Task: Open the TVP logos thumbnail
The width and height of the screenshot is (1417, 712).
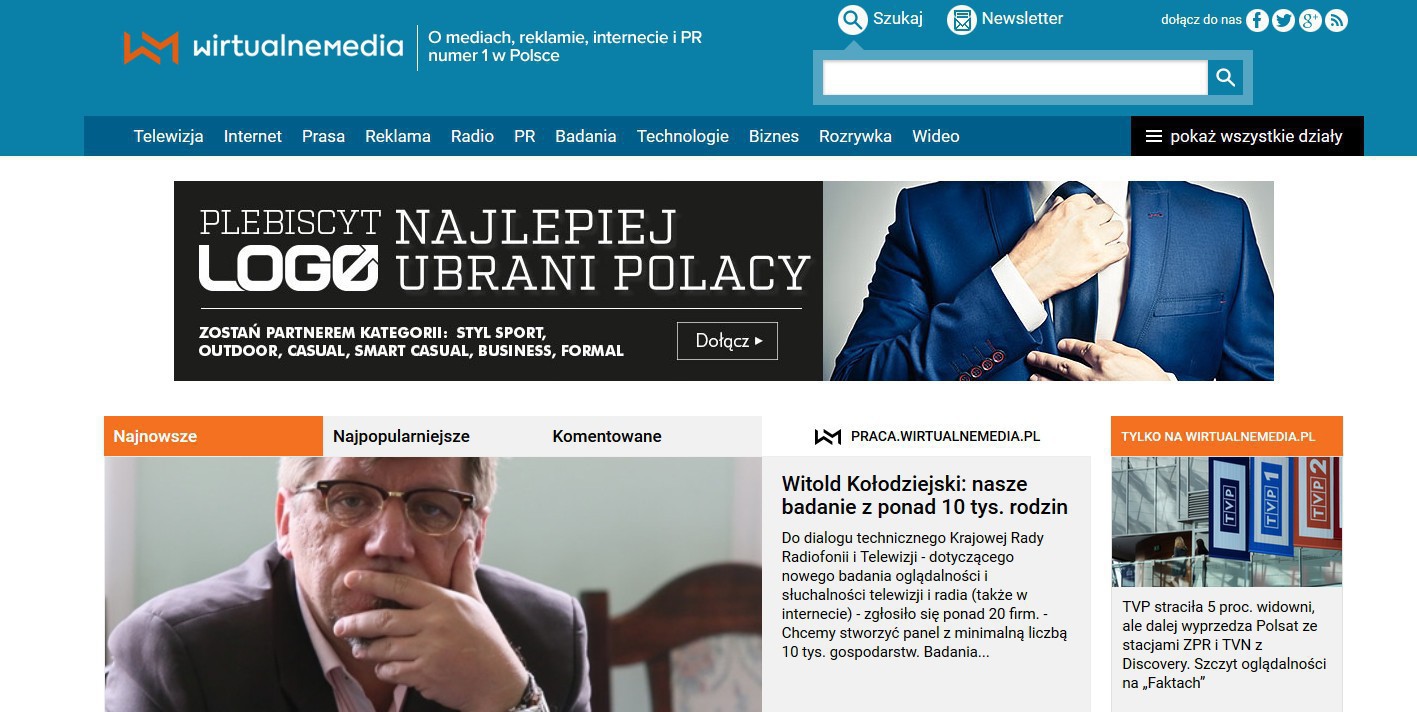Action: click(x=1226, y=521)
